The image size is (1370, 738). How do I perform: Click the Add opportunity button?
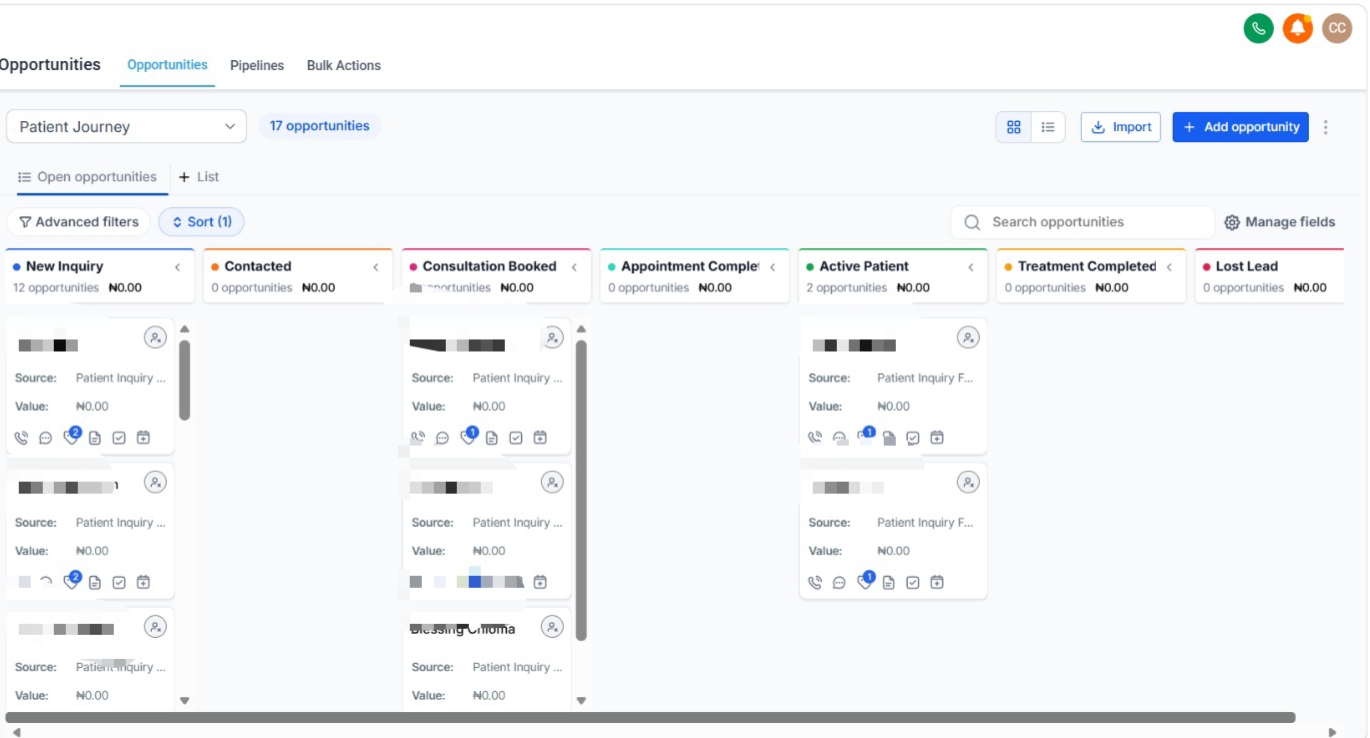click(x=1241, y=127)
